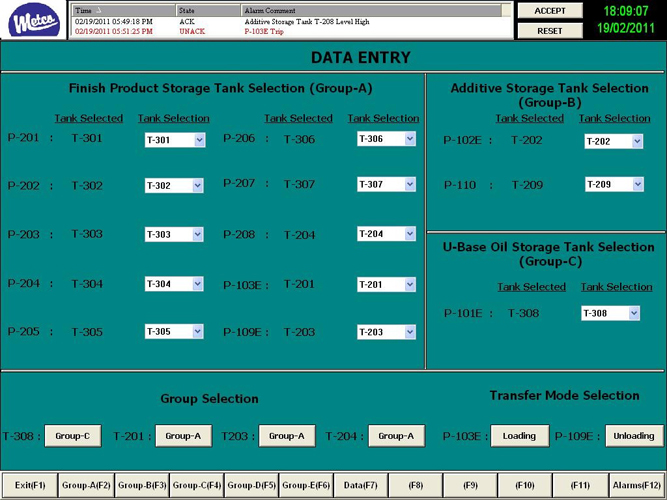Image resolution: width=667 pixels, height=500 pixels.
Task: Click the ACCEPT alarm button
Action: pos(550,11)
